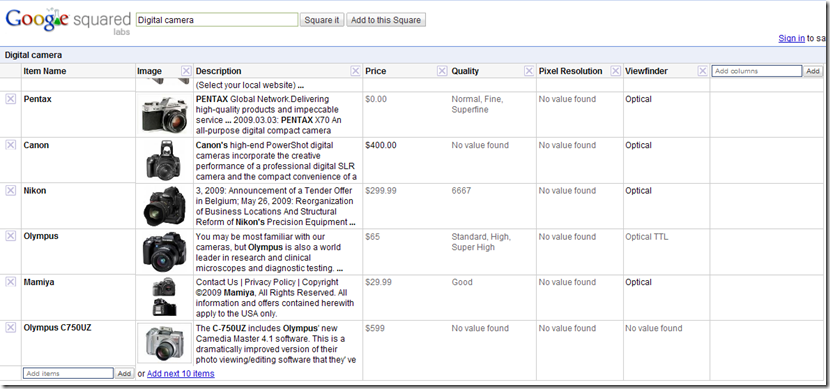The image size is (830, 389).
Task: Delete the Olympus row
Action: click(x=11, y=236)
